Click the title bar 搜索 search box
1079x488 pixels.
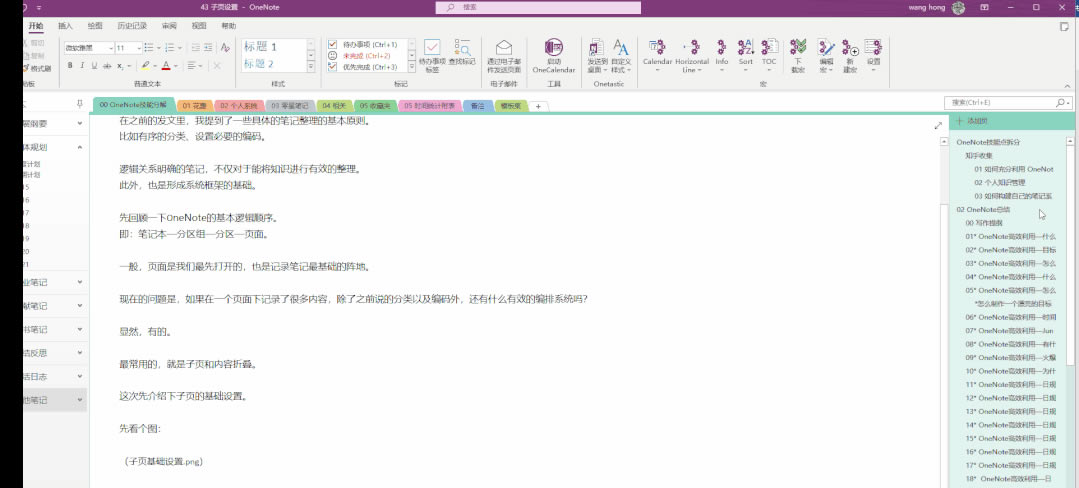pyautogui.click(x=538, y=7)
